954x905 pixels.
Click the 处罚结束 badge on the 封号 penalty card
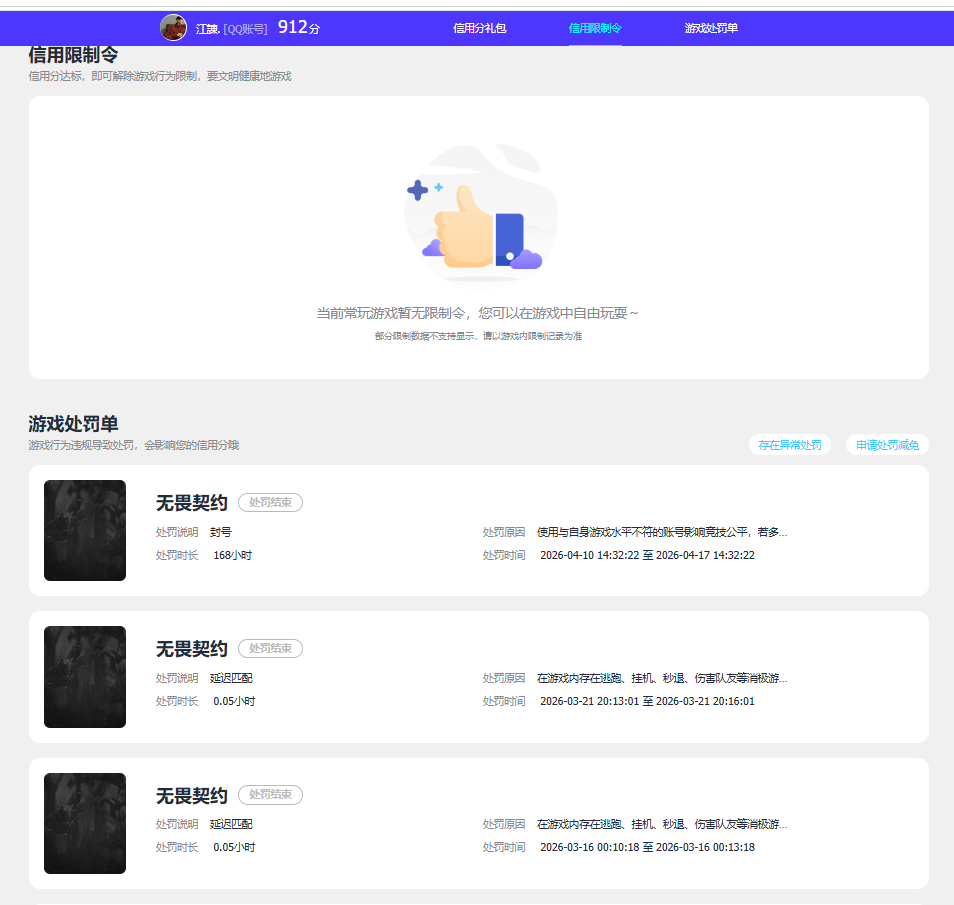tap(270, 502)
